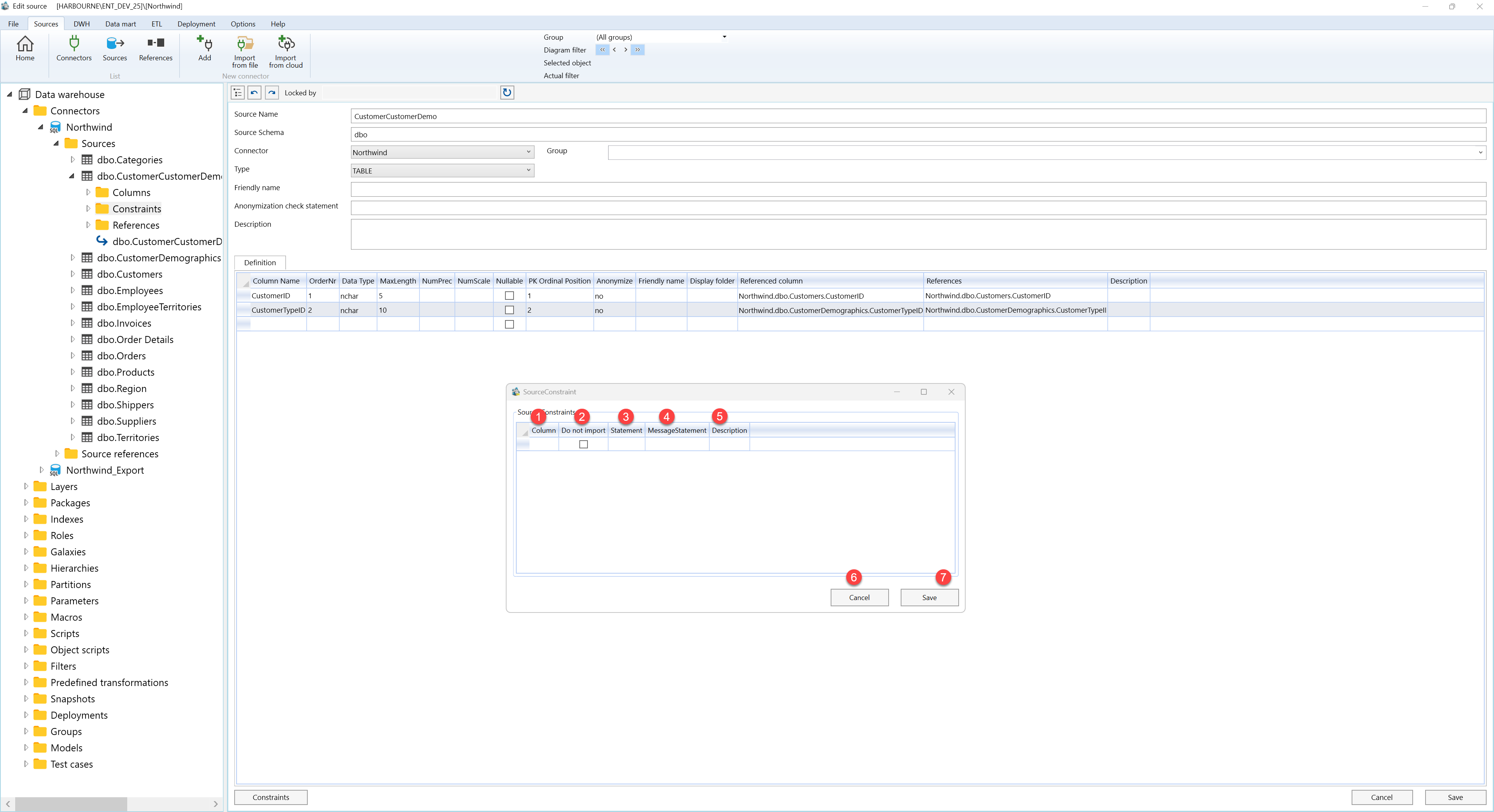Toggle Nullable for CustomerTypeID row
Screen dimensions: 1494x812
[x=509, y=310]
